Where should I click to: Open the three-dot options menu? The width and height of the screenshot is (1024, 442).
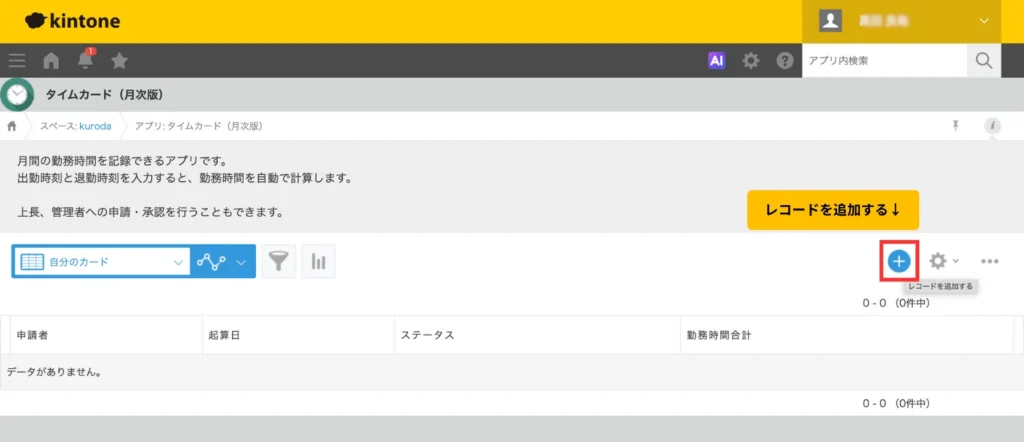(x=990, y=261)
